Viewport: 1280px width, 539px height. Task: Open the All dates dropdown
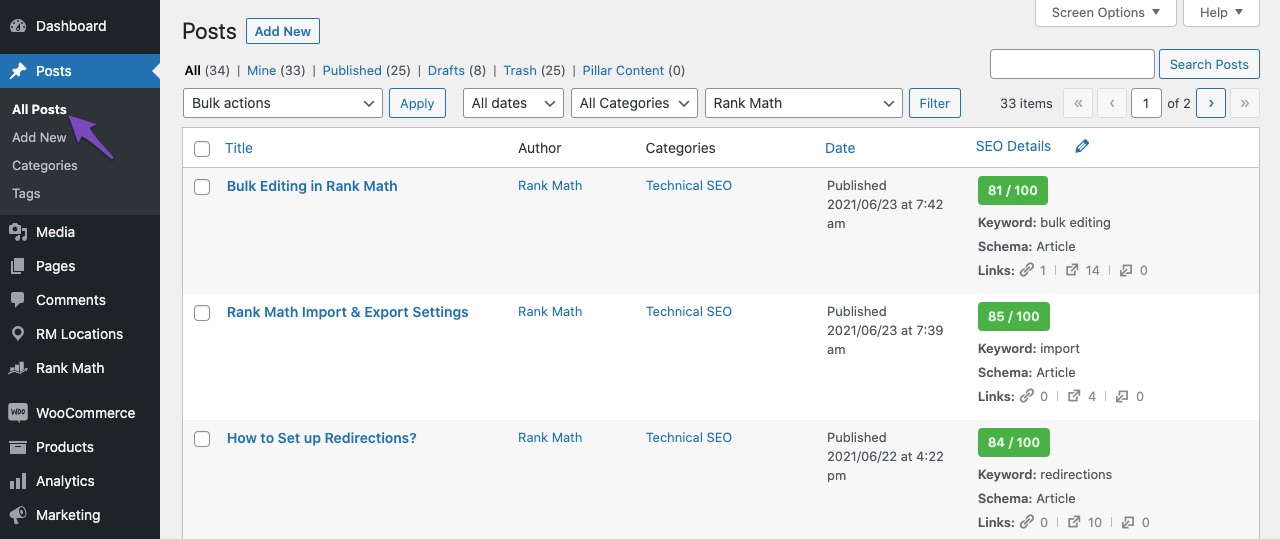pos(513,103)
